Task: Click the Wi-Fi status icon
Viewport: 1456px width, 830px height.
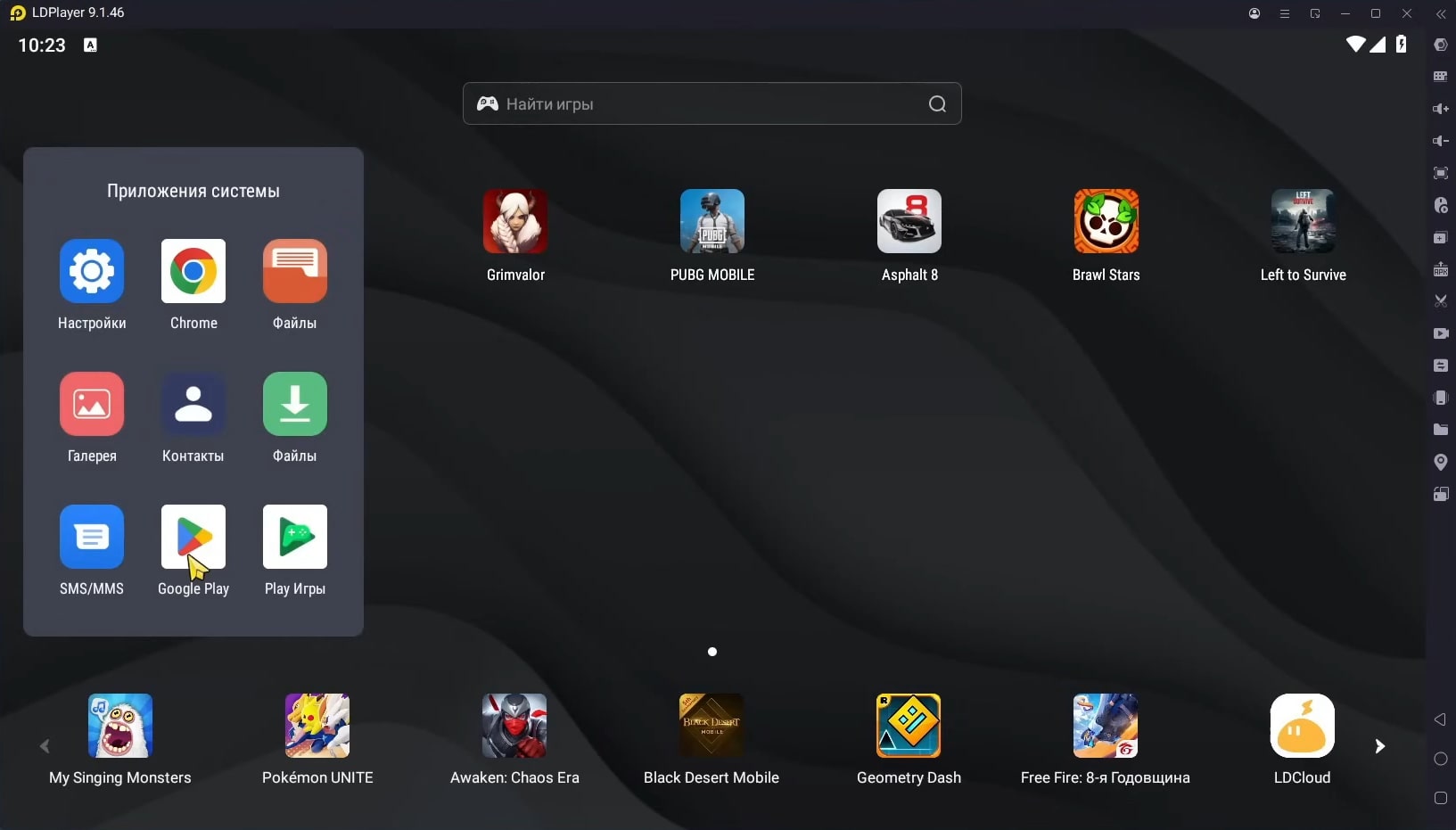Action: 1355,44
